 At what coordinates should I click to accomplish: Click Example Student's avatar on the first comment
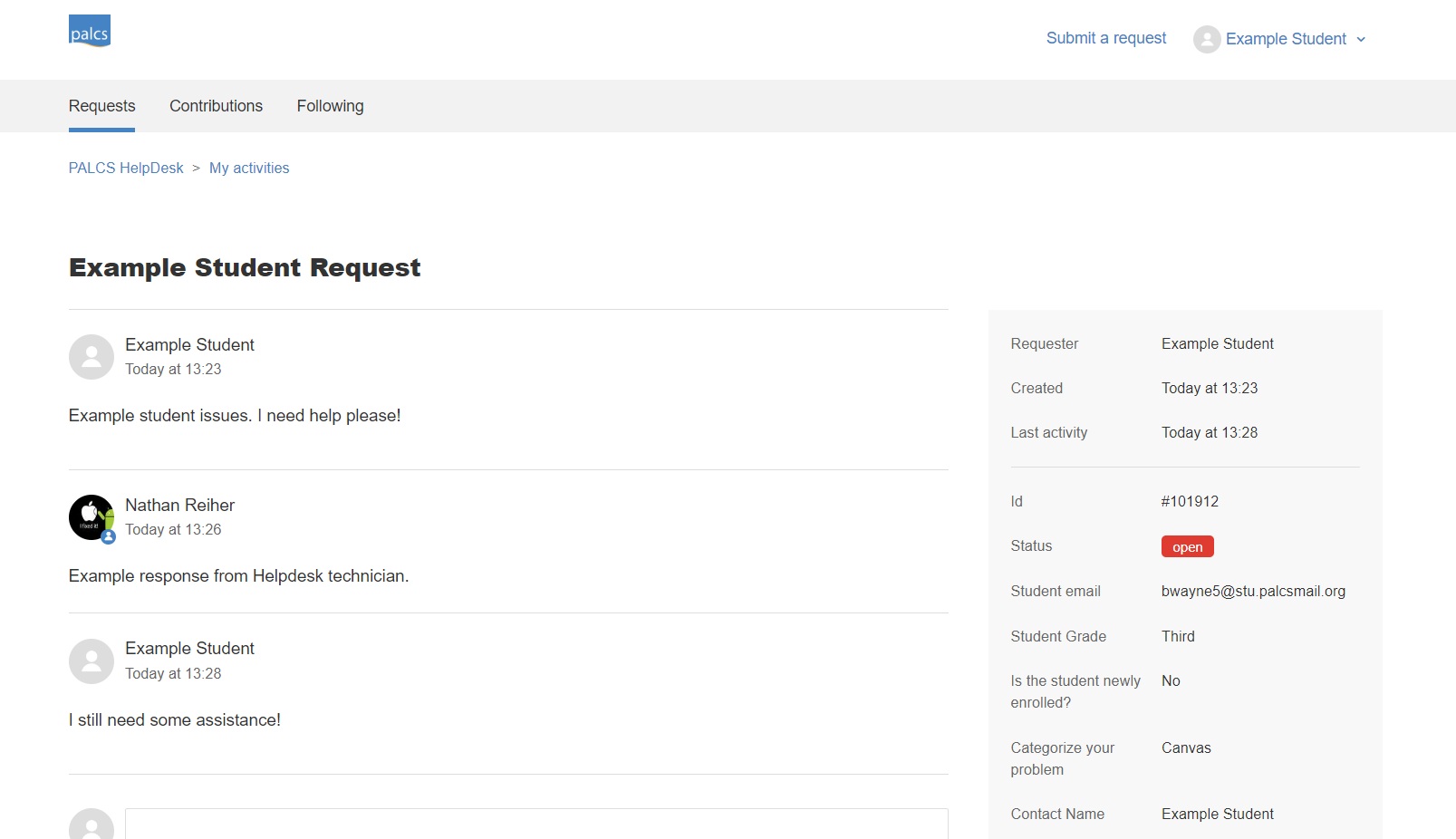[x=91, y=357]
